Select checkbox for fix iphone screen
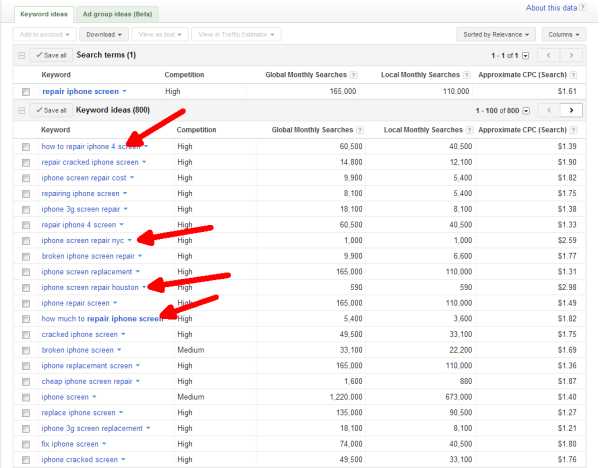The image size is (600, 468). pos(26,444)
